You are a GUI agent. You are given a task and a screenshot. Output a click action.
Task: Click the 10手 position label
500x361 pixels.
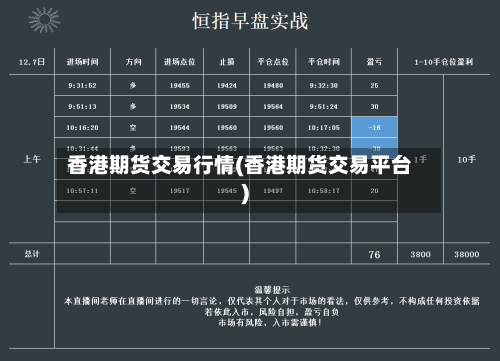click(x=467, y=159)
